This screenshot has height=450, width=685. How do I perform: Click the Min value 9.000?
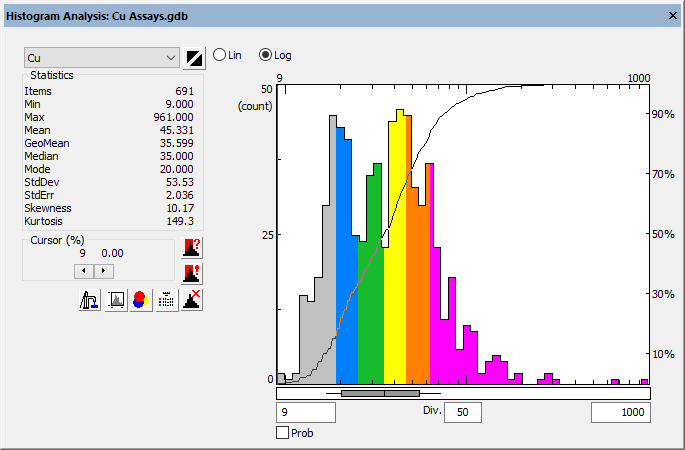pos(180,104)
